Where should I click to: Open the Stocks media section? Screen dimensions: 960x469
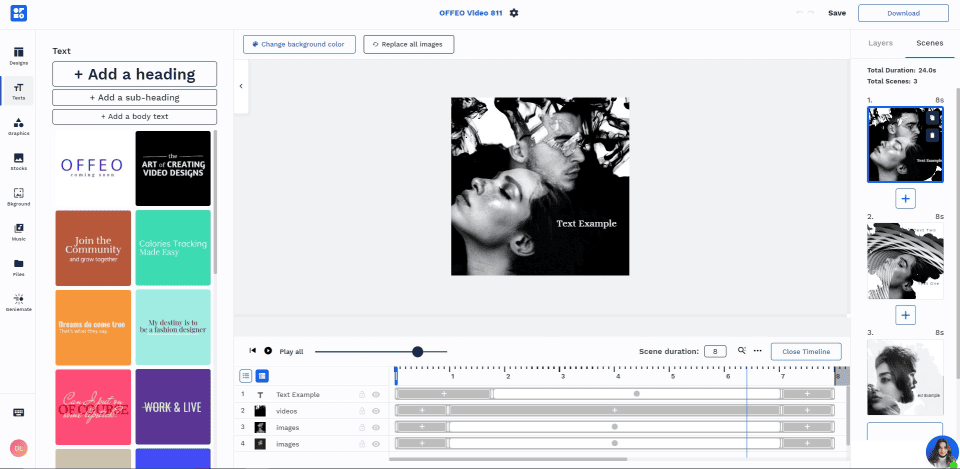18,161
